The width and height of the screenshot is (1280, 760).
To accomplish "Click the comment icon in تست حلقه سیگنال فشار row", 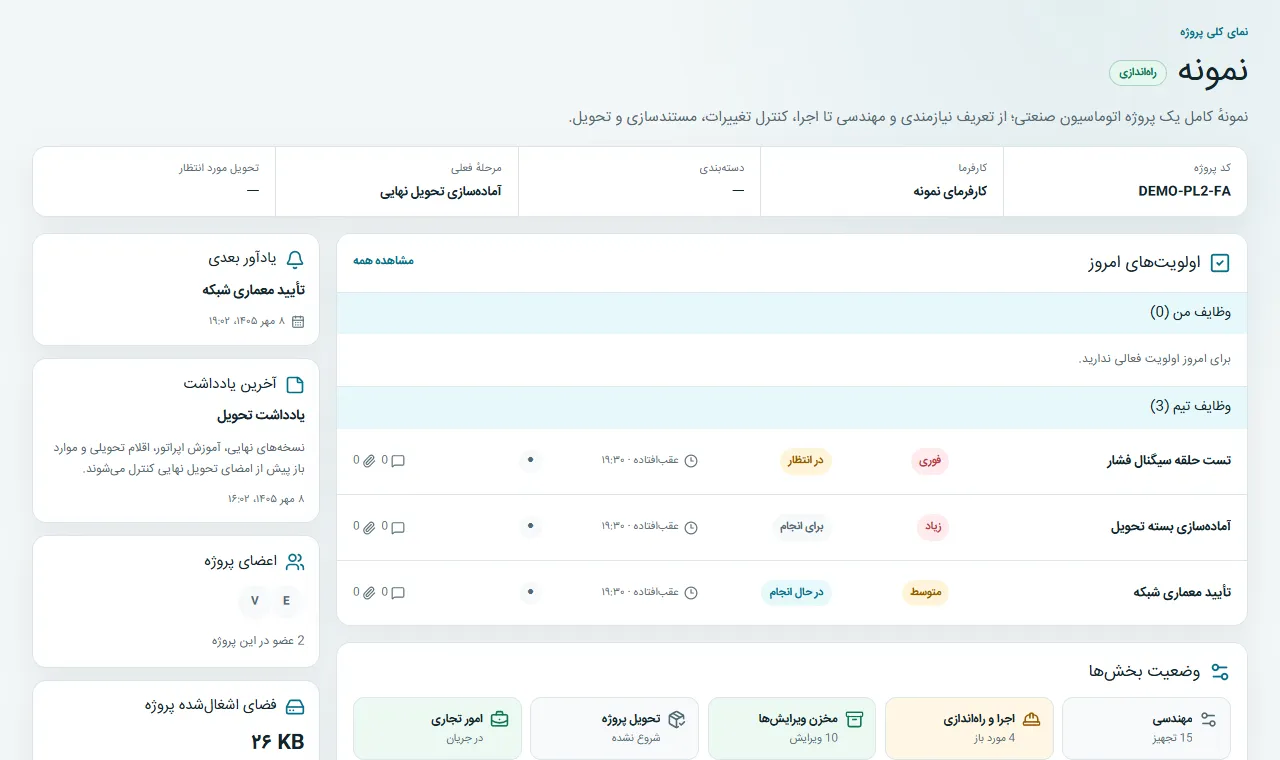I will tap(398, 461).
